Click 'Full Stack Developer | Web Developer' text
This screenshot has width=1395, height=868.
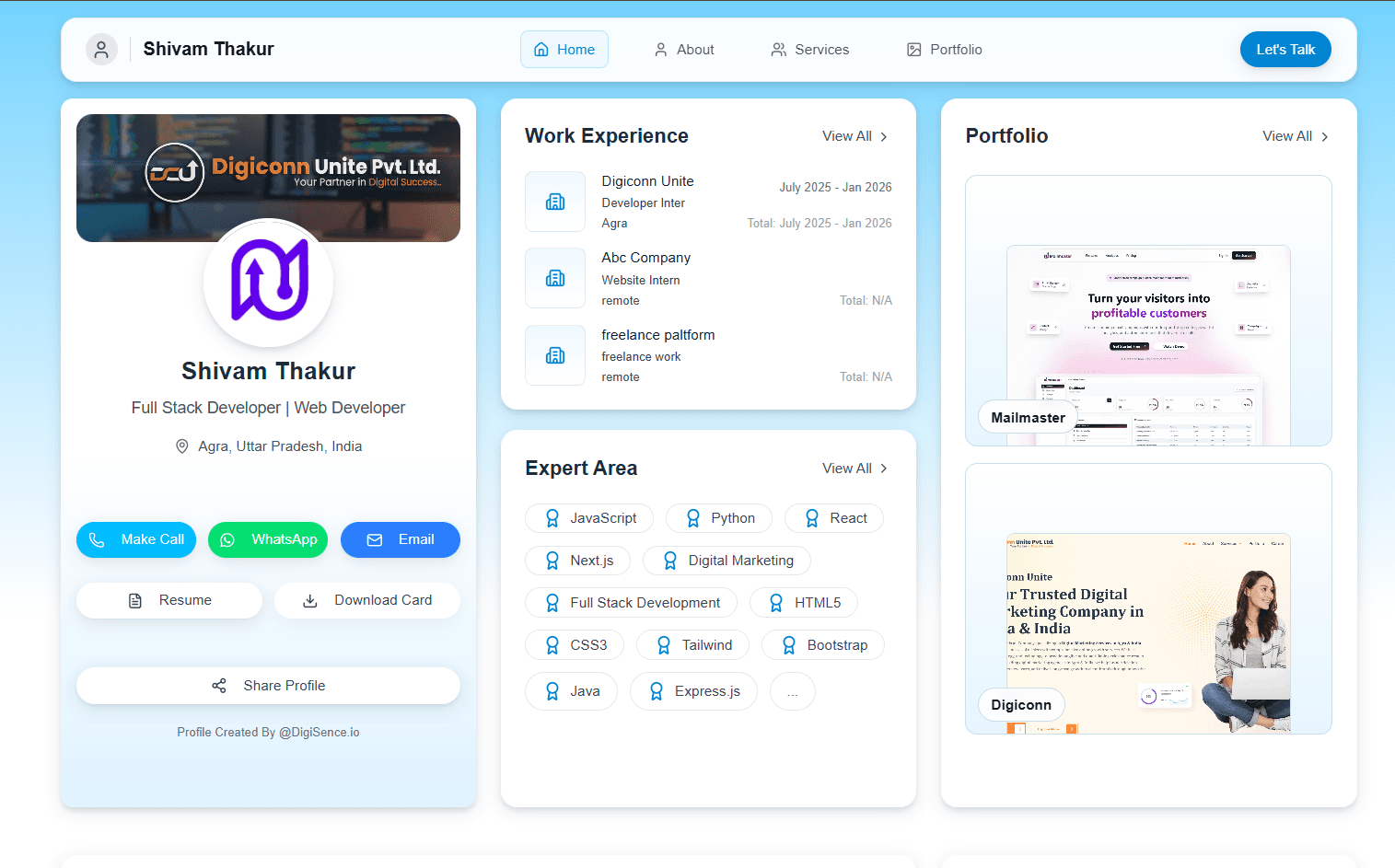(x=268, y=408)
